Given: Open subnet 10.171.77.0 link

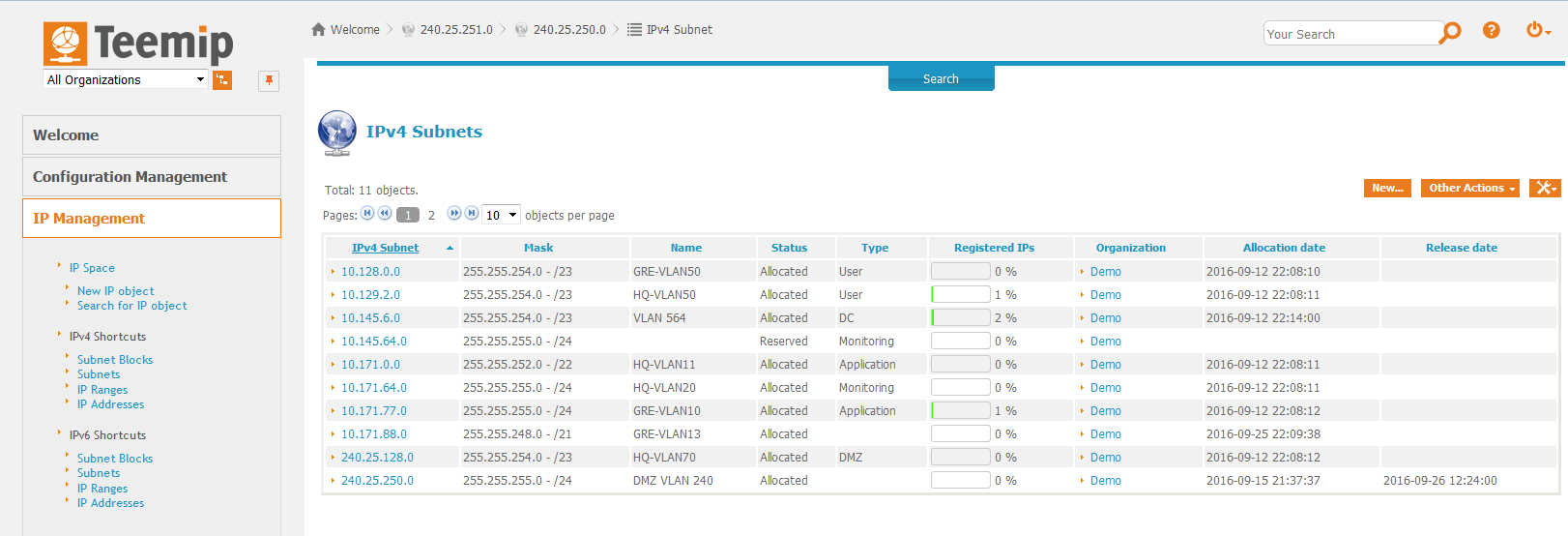Looking at the screenshot, I should click(x=374, y=411).
